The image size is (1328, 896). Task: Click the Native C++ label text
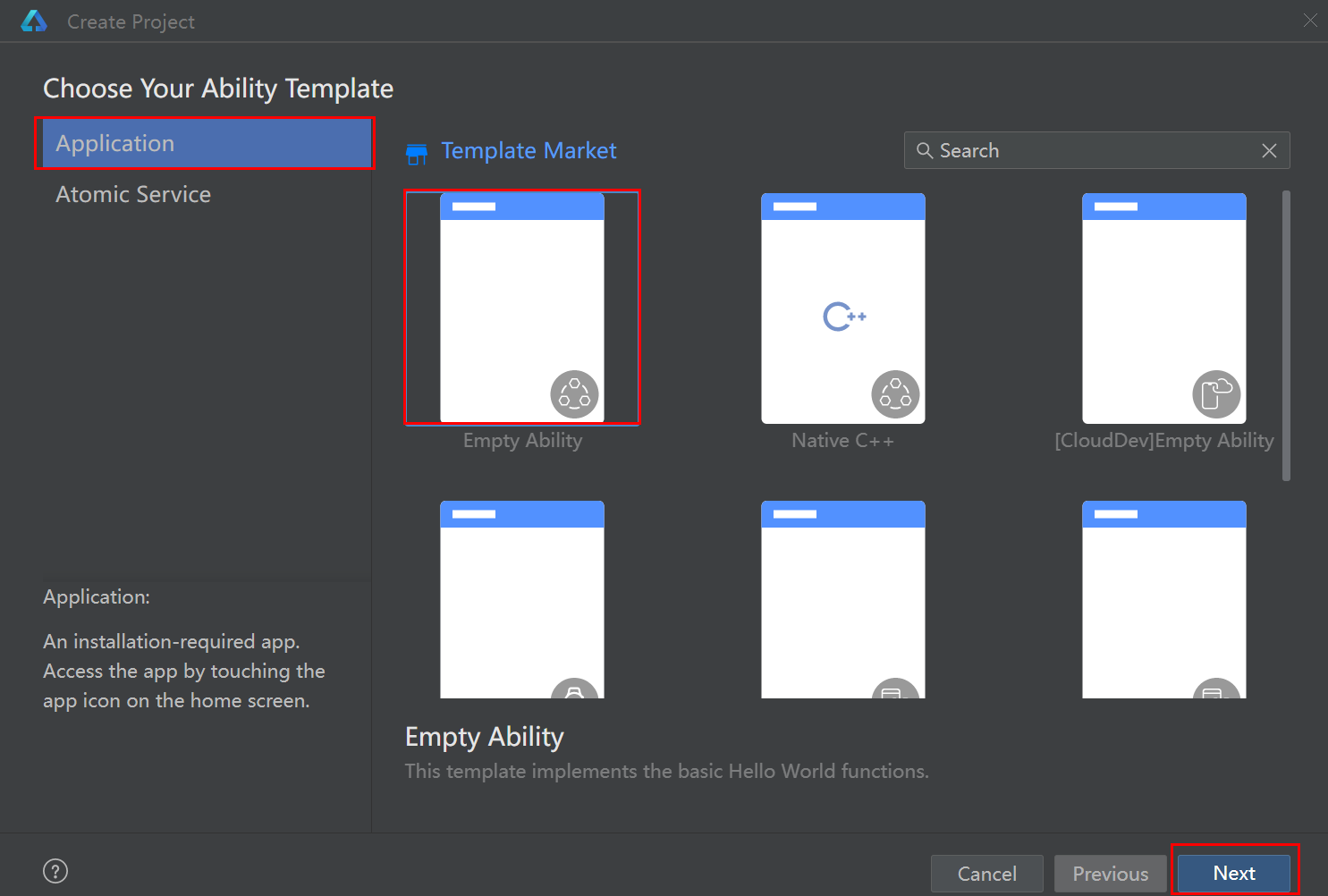coord(842,441)
